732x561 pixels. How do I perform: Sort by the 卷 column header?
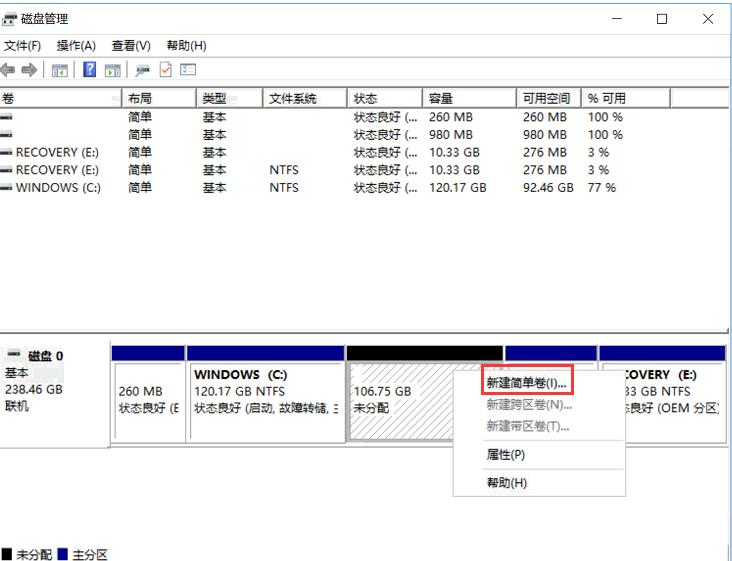(61, 98)
